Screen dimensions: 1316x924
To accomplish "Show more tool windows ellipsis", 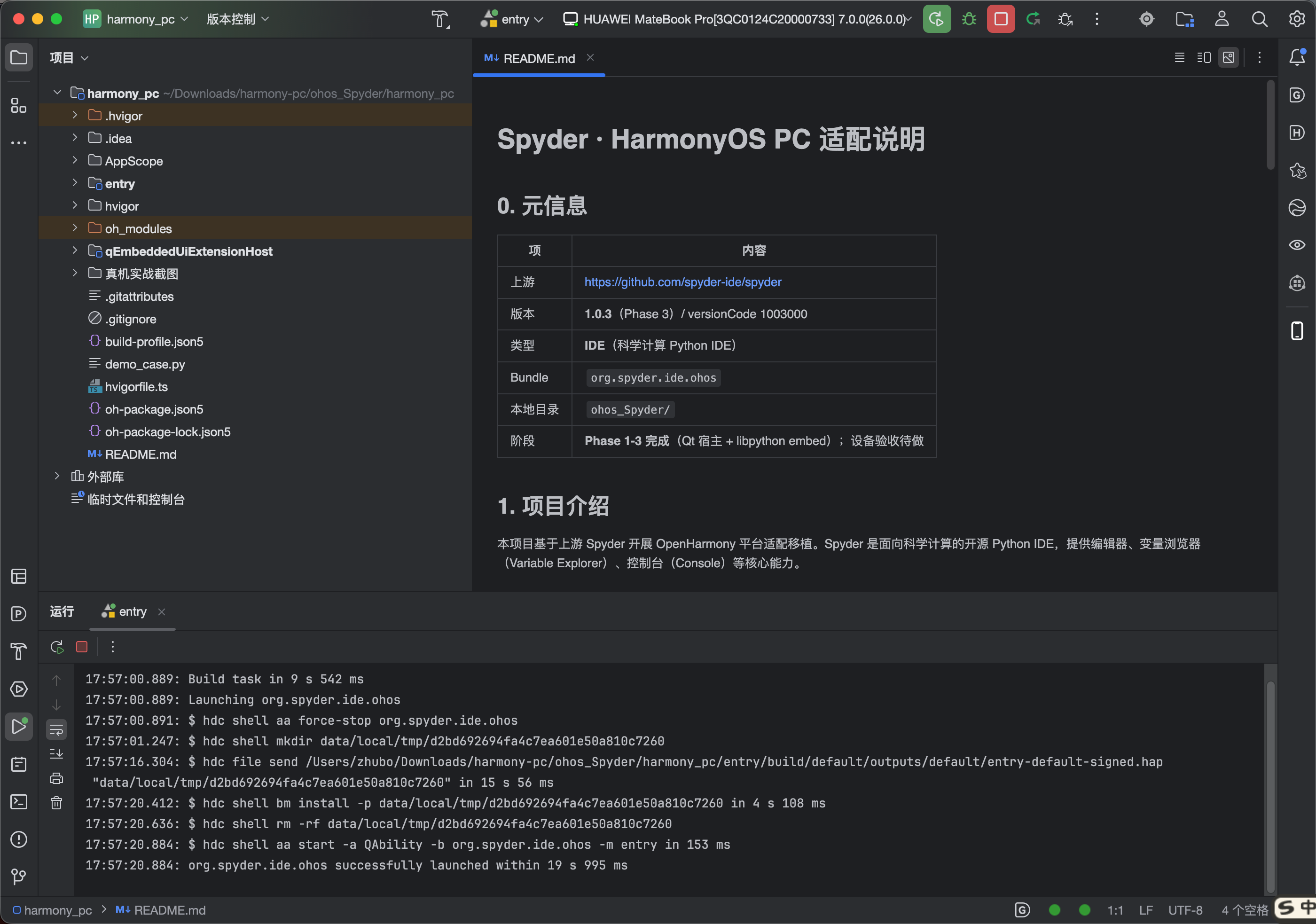I will tap(18, 143).
